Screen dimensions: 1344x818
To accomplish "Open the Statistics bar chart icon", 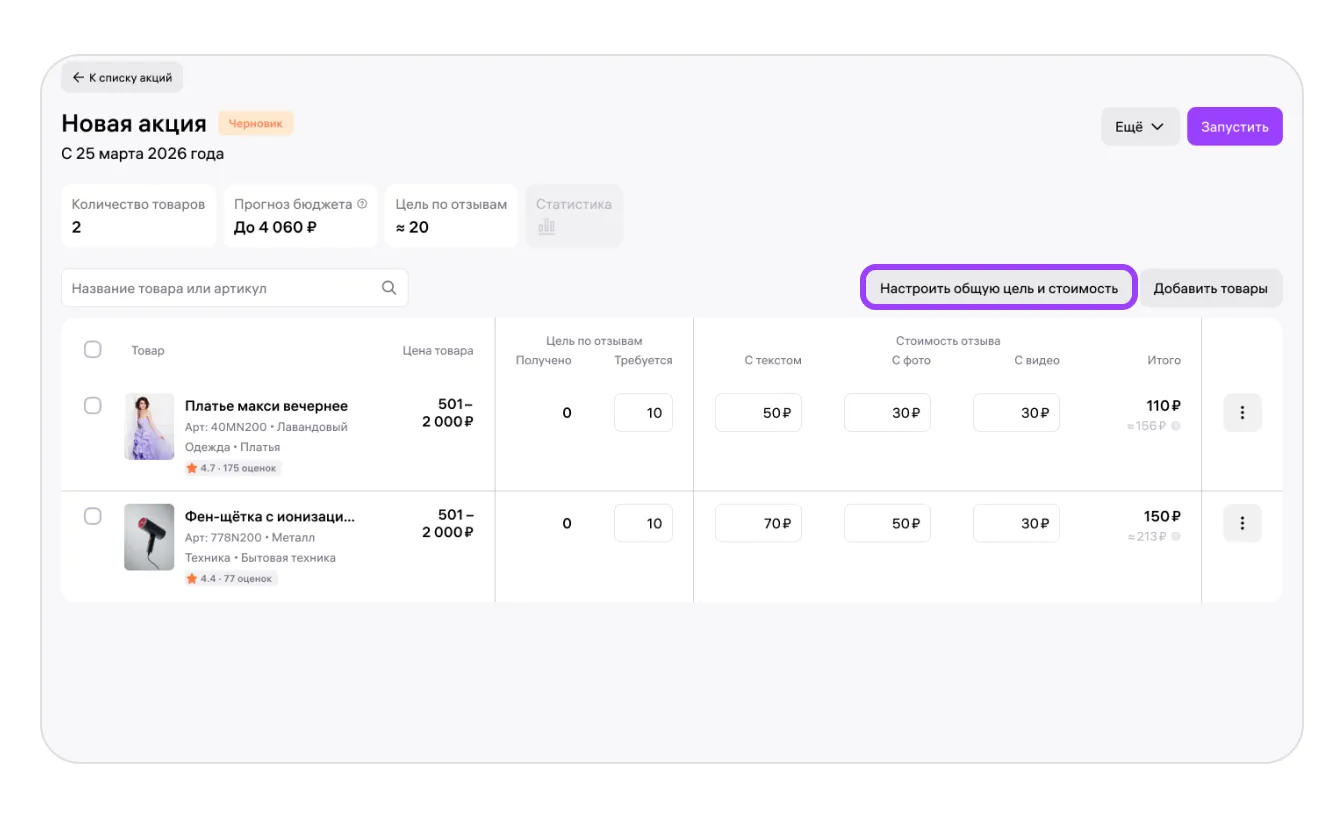I will point(547,227).
